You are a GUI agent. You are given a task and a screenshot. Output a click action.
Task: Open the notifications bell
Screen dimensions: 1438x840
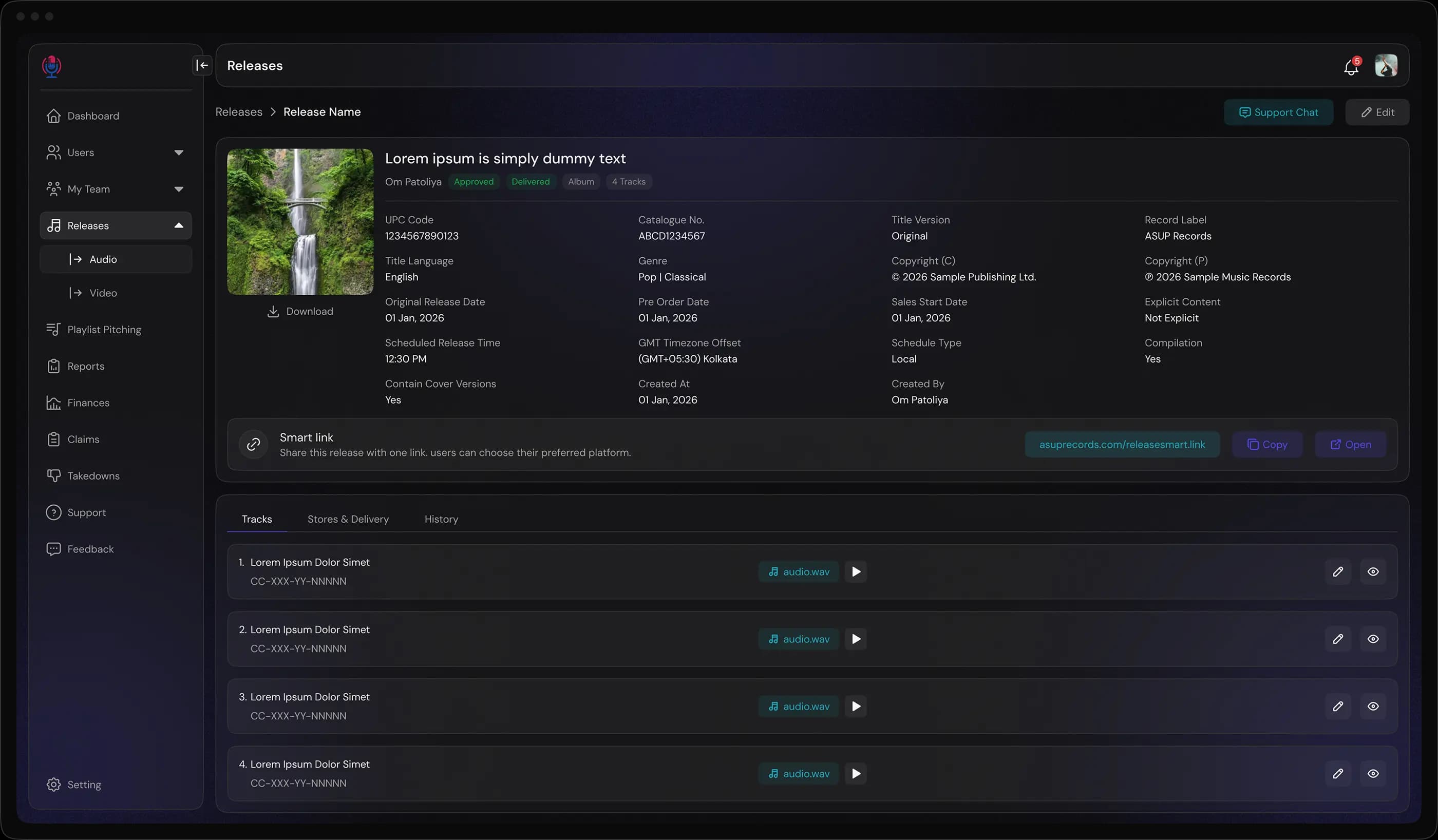pyautogui.click(x=1351, y=67)
